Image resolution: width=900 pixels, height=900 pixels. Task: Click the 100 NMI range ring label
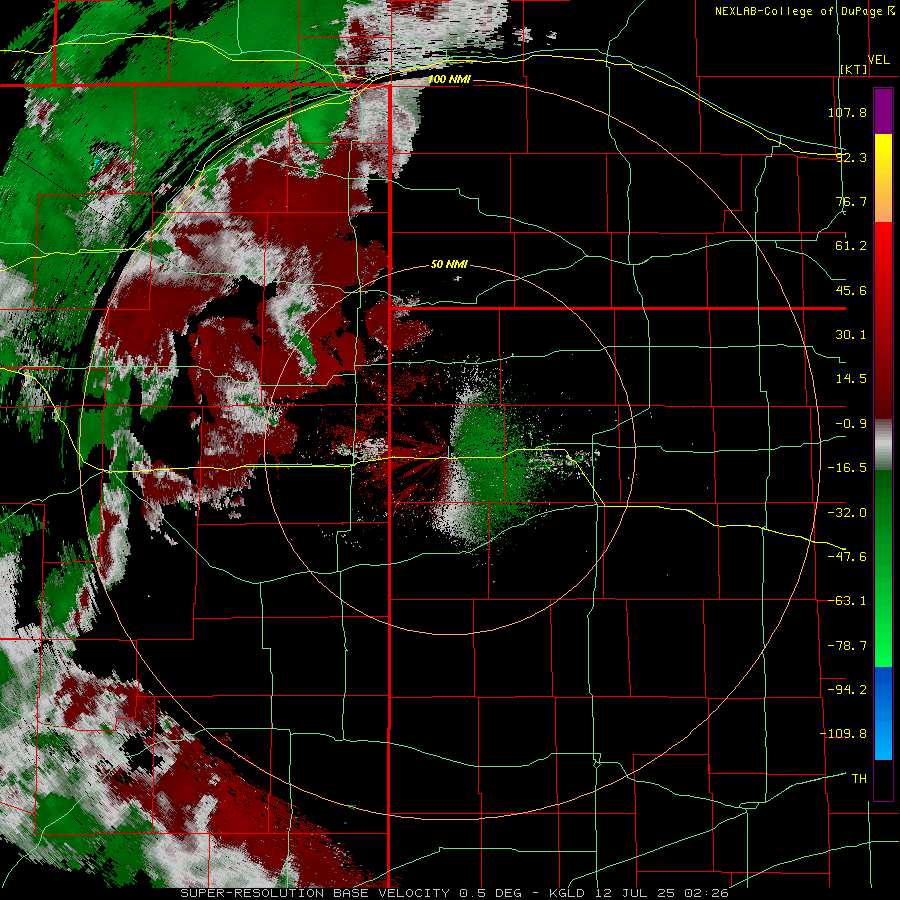[x=449, y=80]
